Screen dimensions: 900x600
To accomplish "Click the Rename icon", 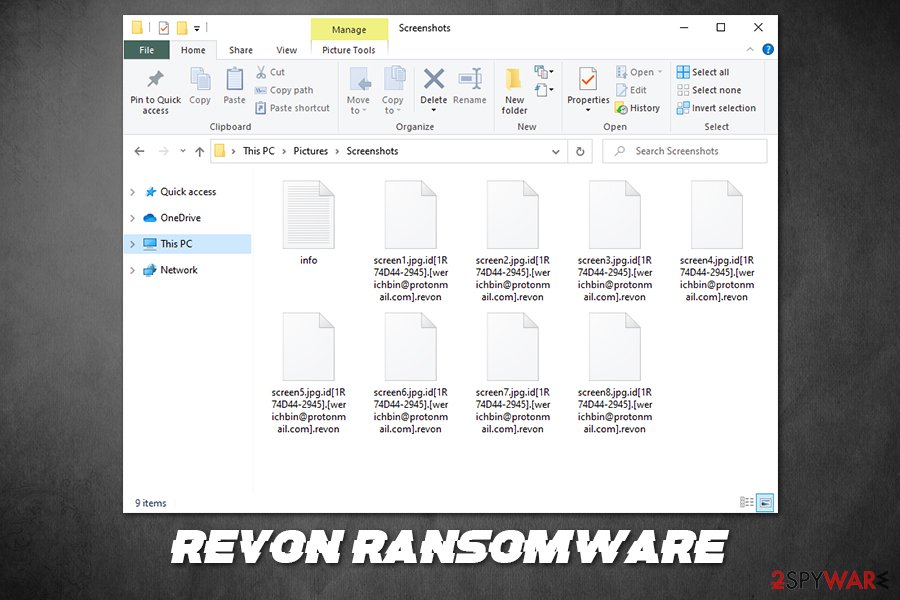I will (470, 79).
